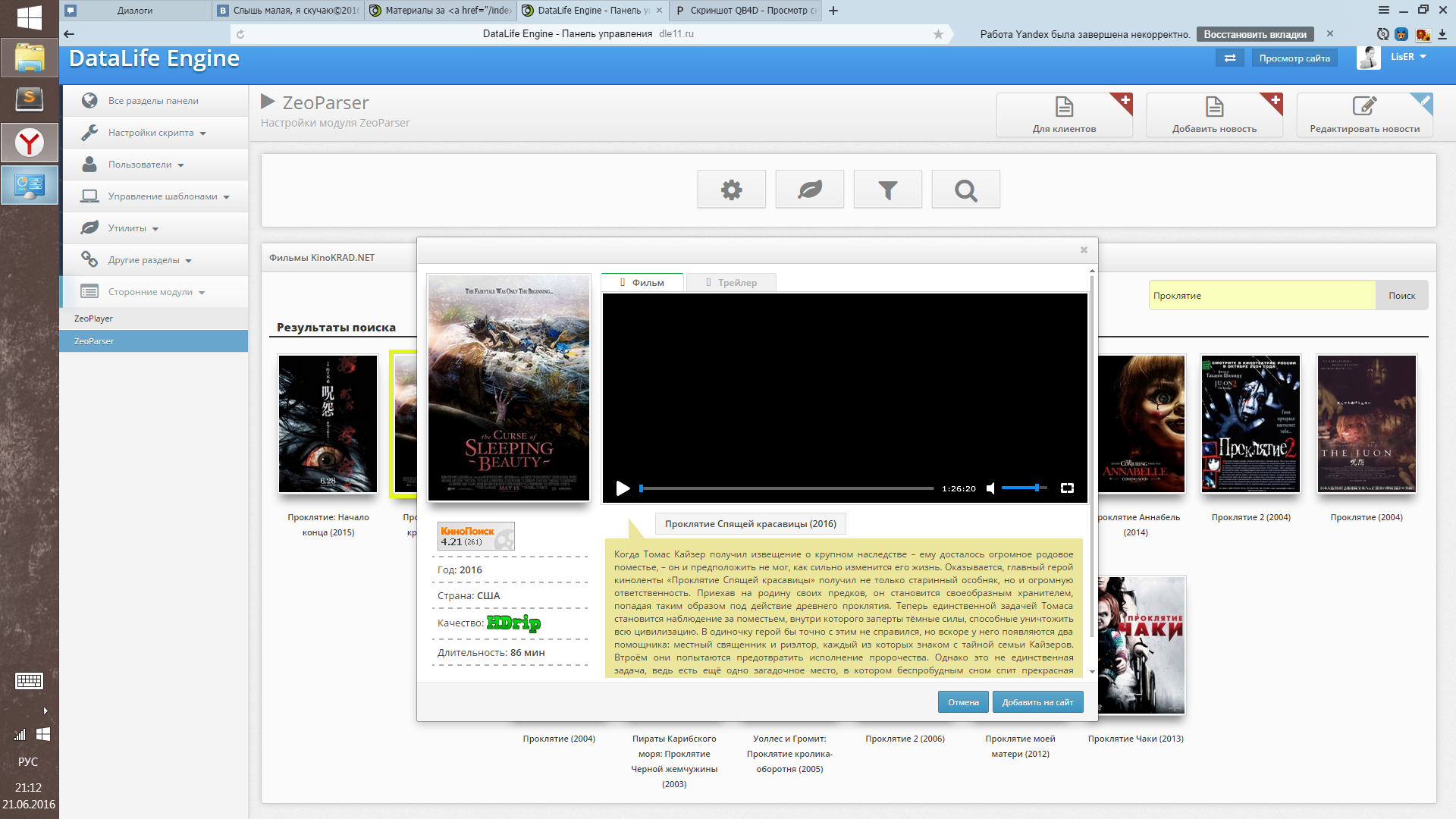
Task: Open a new browser tab
Action: 833,11
